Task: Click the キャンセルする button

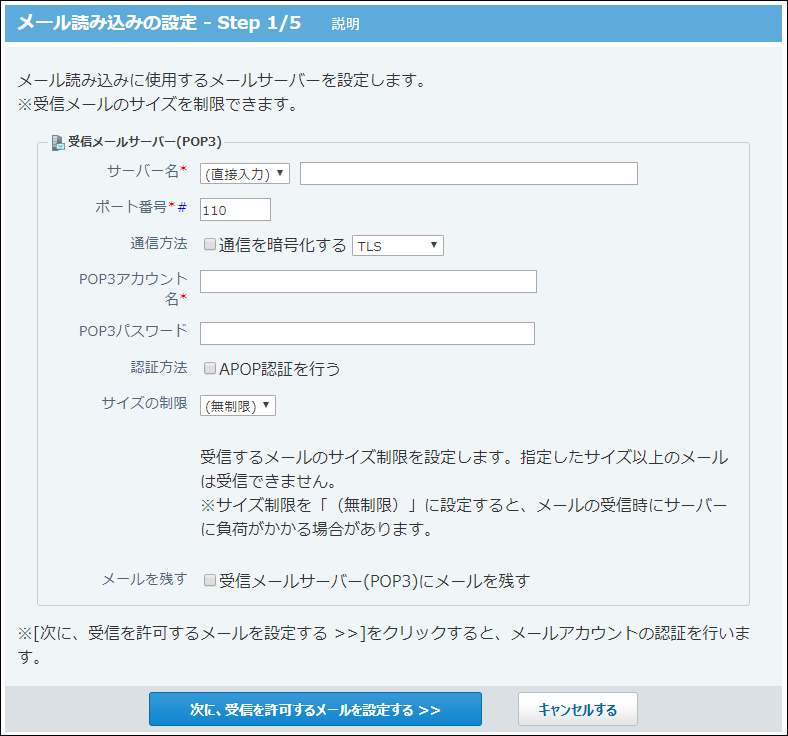Action: click(x=577, y=709)
